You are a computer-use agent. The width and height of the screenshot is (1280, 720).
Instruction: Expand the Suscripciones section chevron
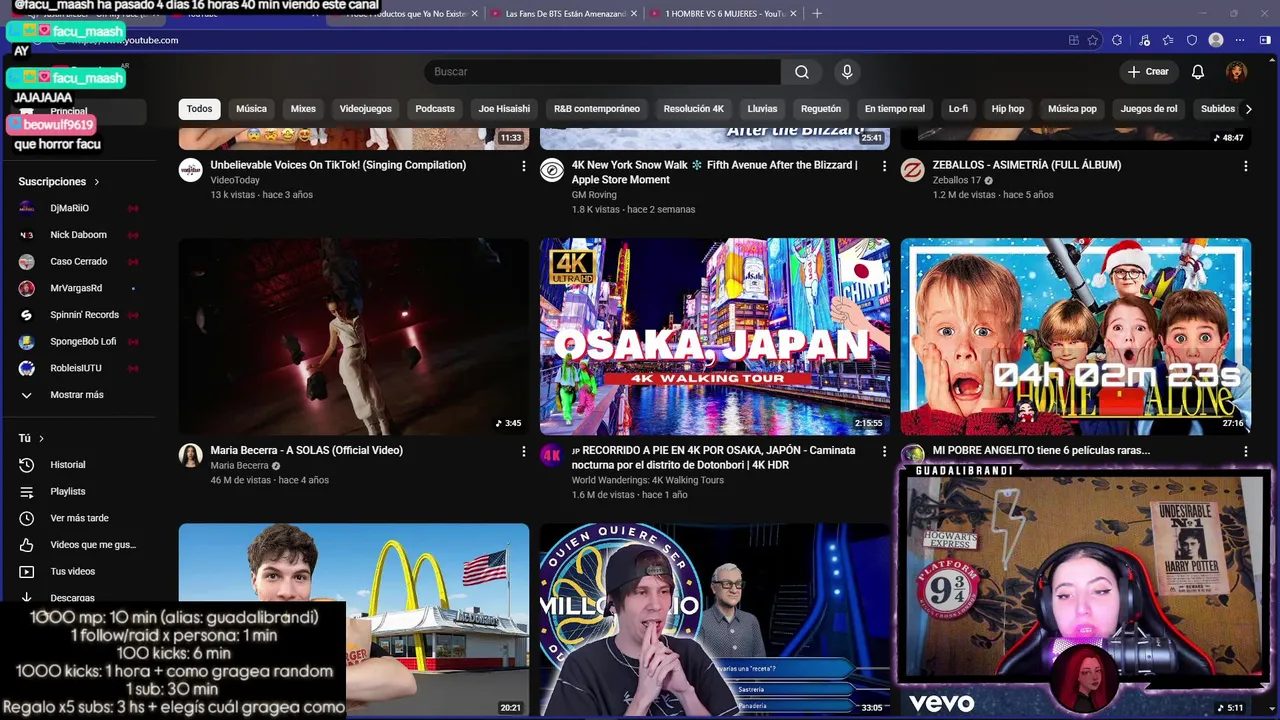pos(97,182)
